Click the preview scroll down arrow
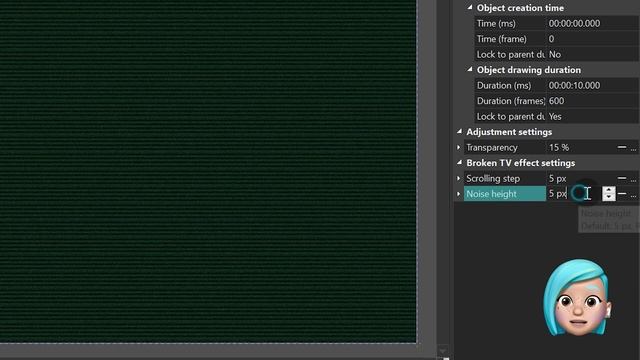 443,351
